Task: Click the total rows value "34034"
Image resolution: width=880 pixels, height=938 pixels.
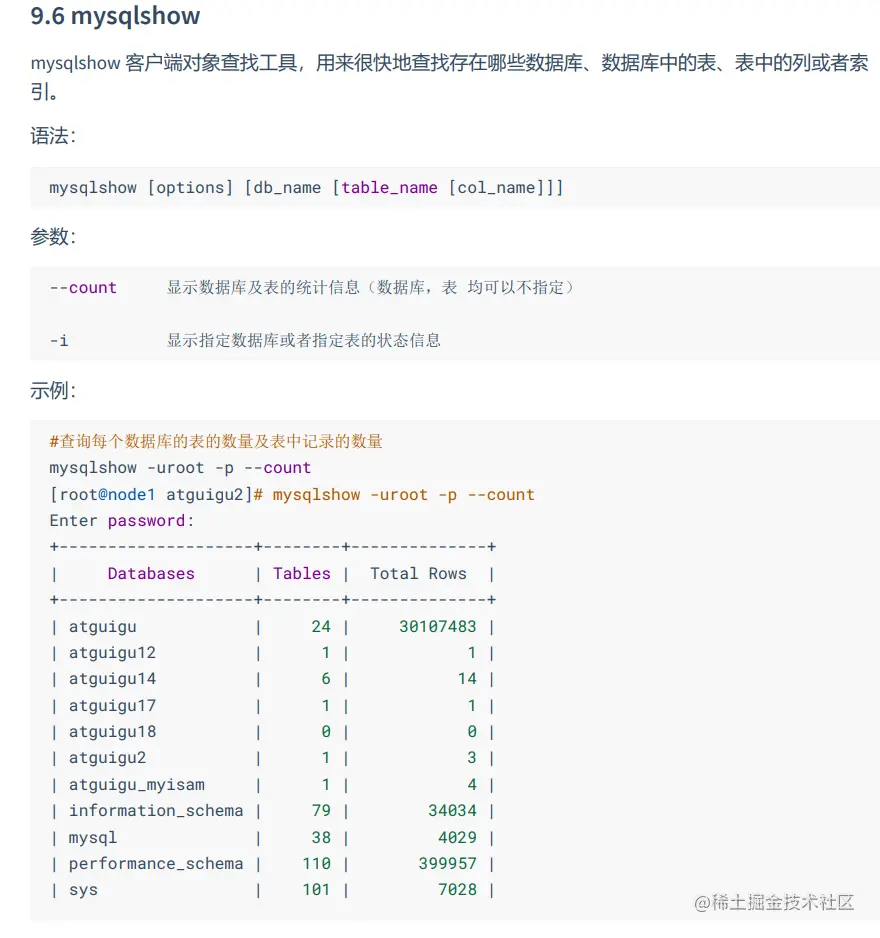Action: pyautogui.click(x=452, y=811)
